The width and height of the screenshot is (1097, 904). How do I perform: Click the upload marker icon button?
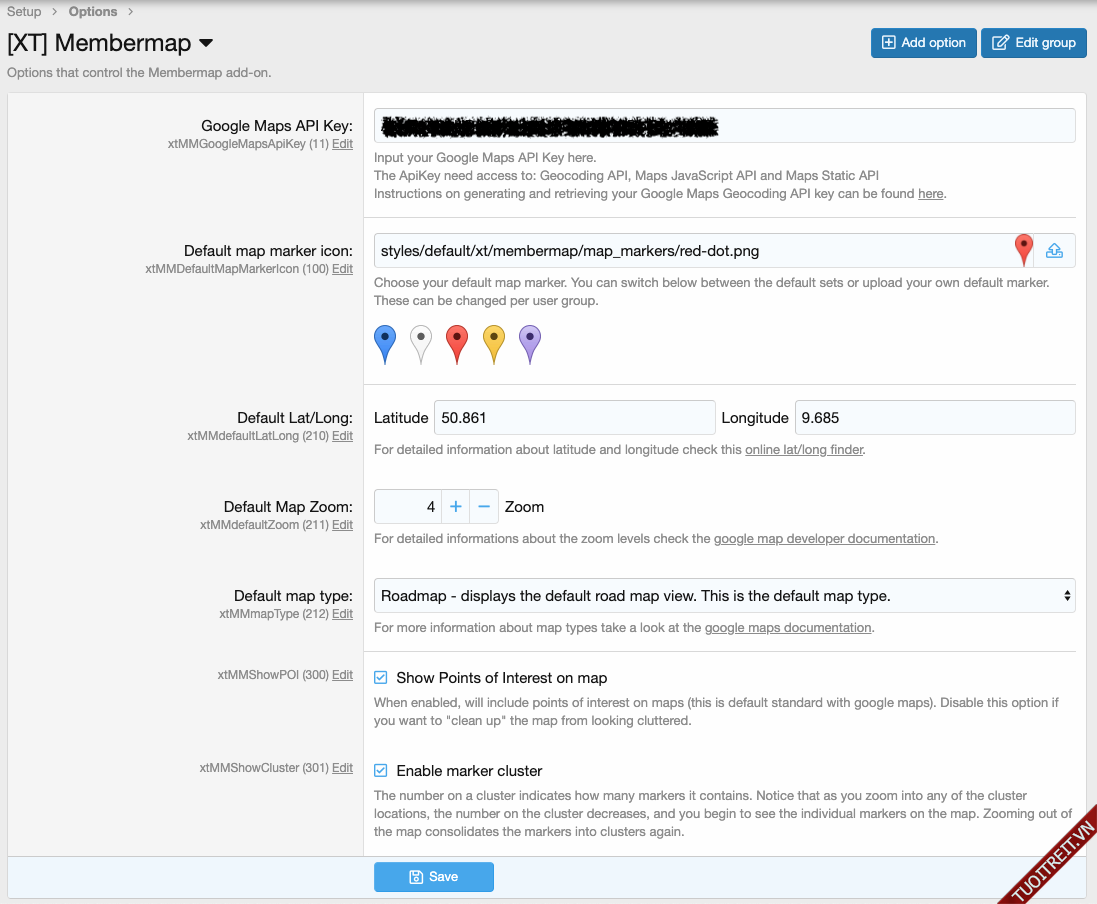[1054, 251]
